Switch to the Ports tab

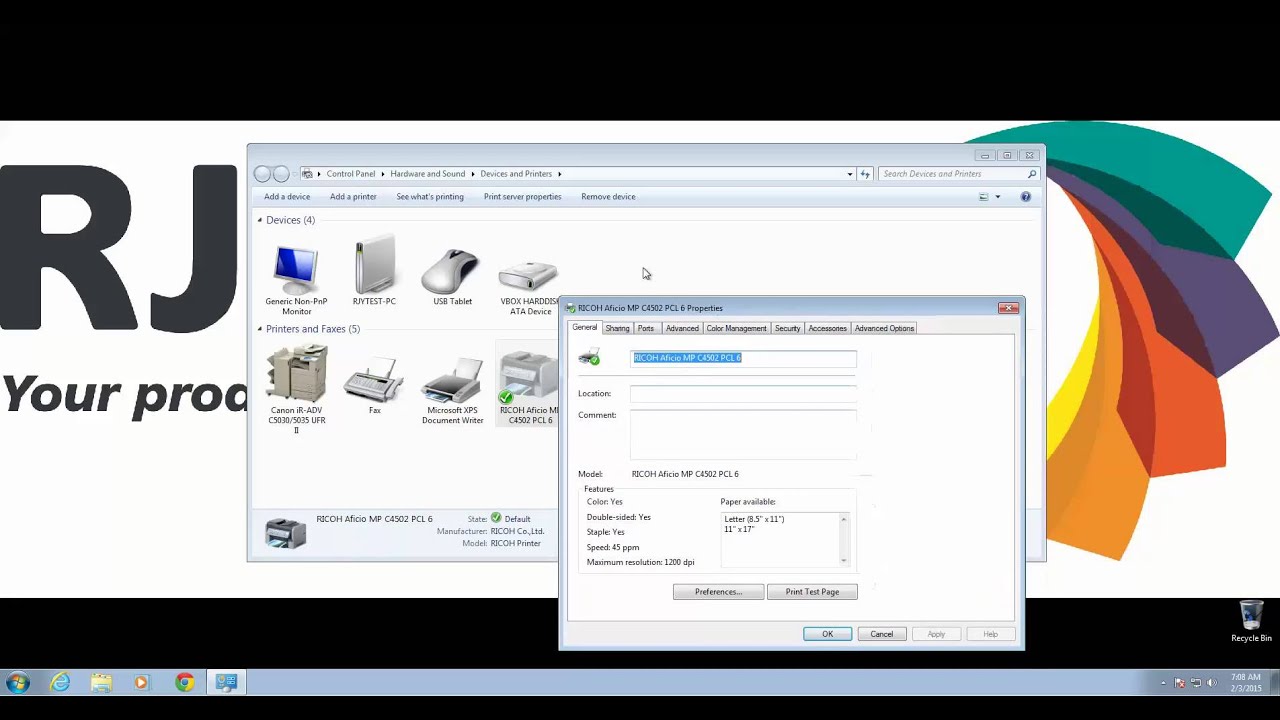(646, 328)
